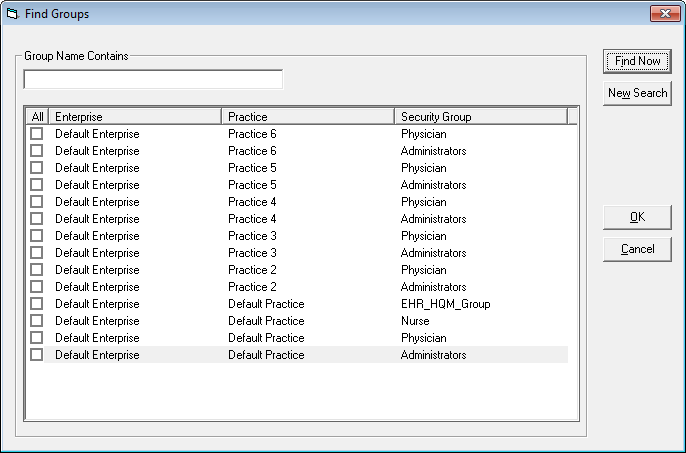Sort by the Enterprise column header
This screenshot has height=453, width=686.
(135, 117)
